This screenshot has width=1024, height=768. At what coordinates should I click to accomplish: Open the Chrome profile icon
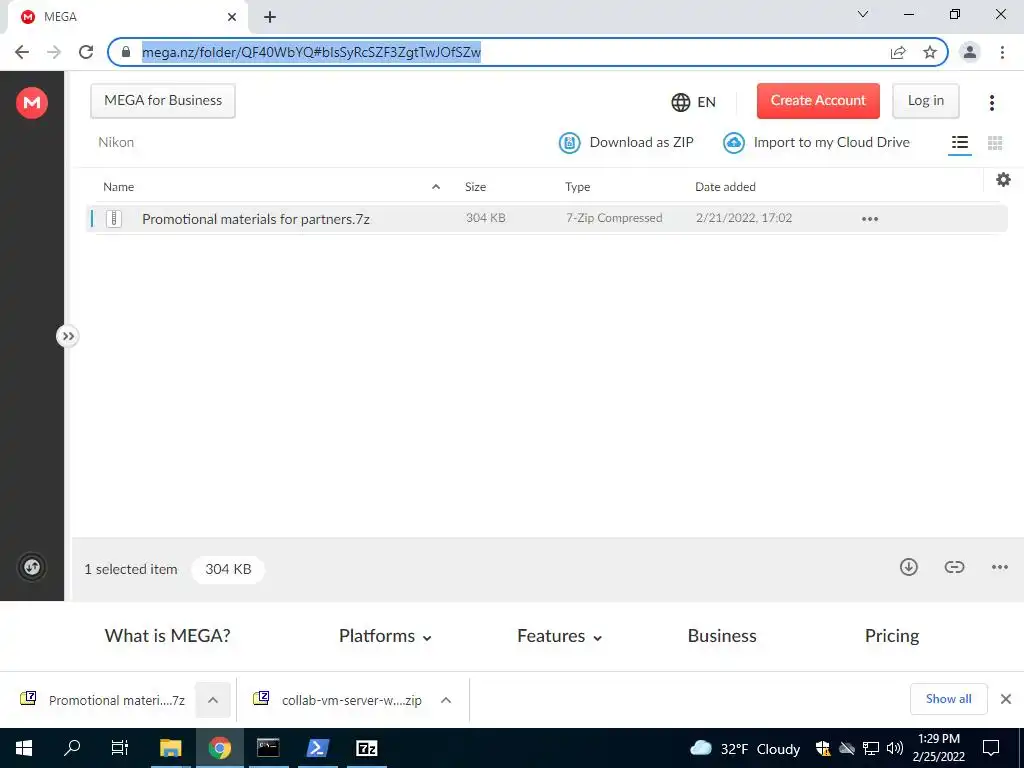tap(970, 52)
